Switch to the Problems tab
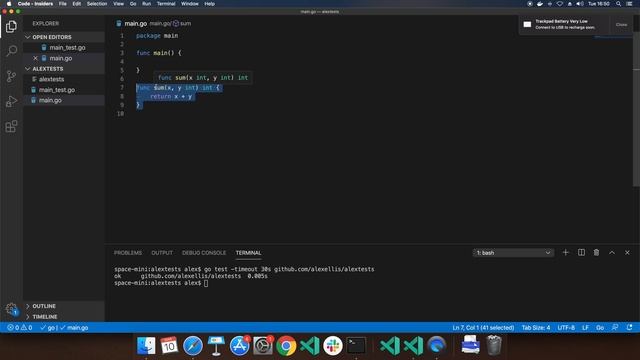 128,253
